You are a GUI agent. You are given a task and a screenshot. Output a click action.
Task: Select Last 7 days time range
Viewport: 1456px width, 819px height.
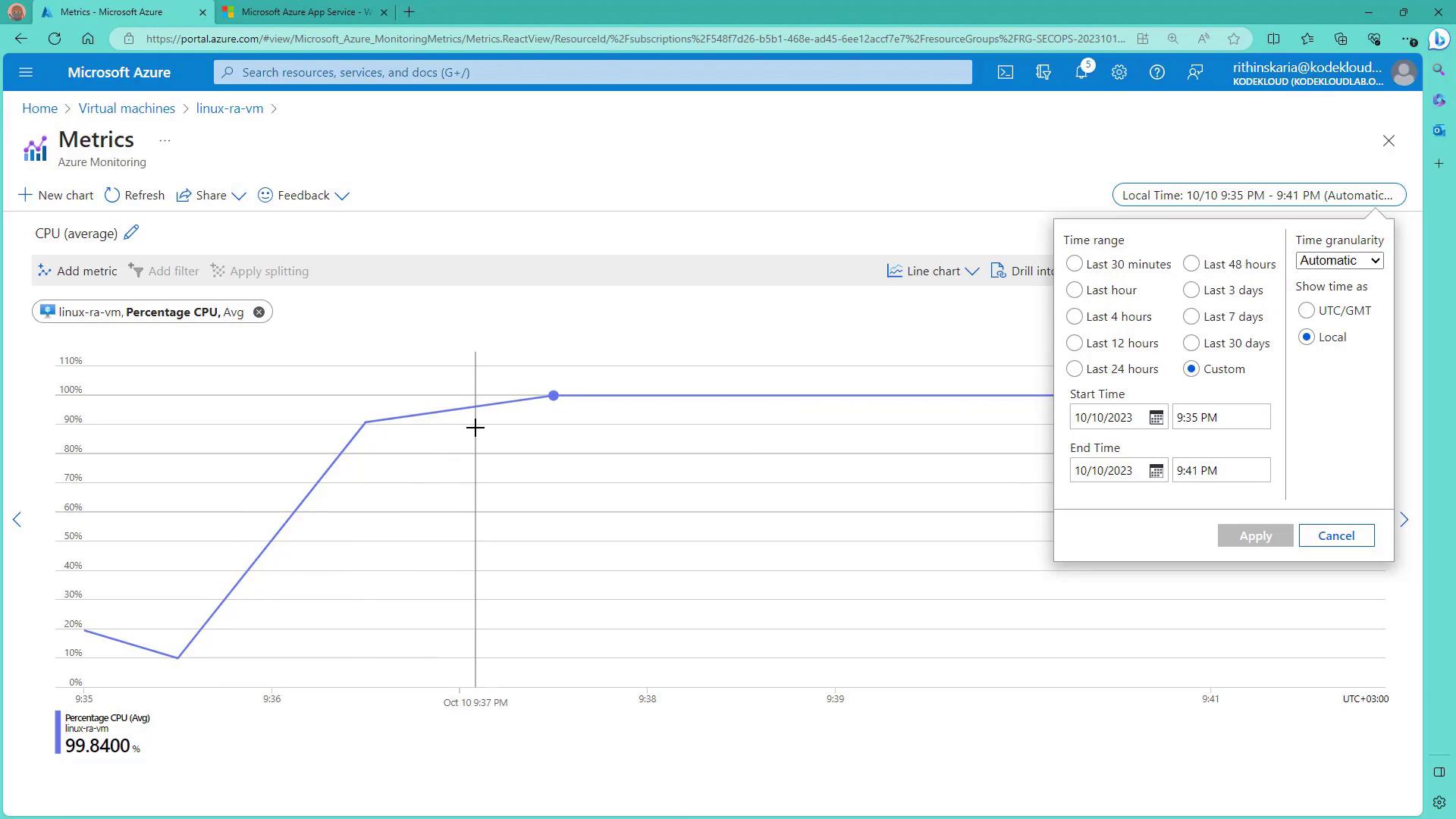click(x=1191, y=316)
